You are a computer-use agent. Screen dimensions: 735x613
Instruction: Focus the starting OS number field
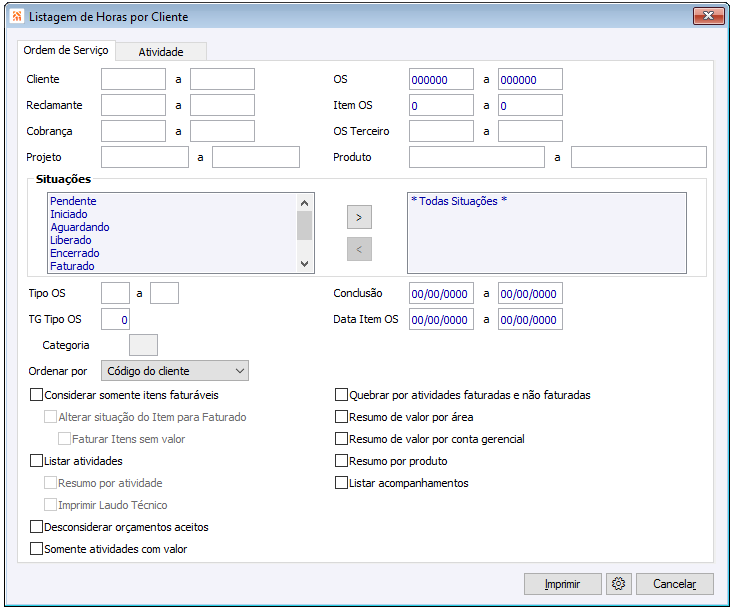pos(441,79)
